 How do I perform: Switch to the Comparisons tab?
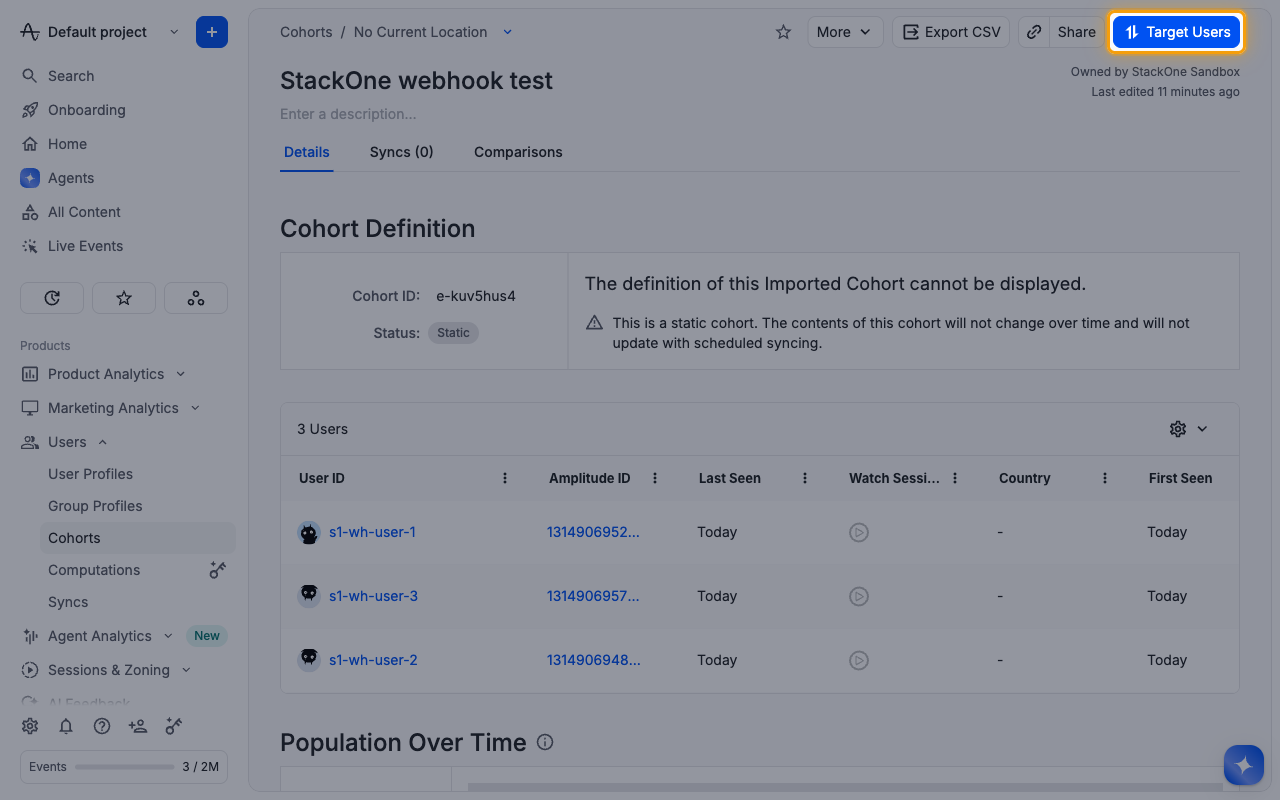click(518, 152)
